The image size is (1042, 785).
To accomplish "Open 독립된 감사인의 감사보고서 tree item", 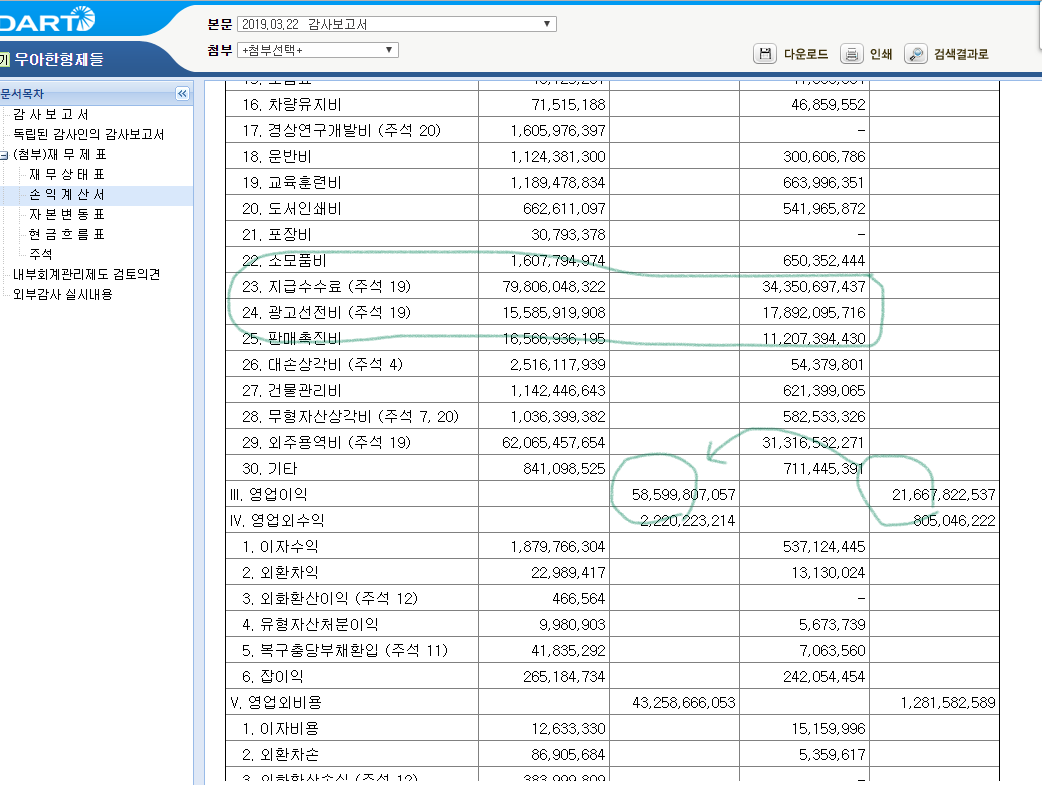I will (88, 134).
